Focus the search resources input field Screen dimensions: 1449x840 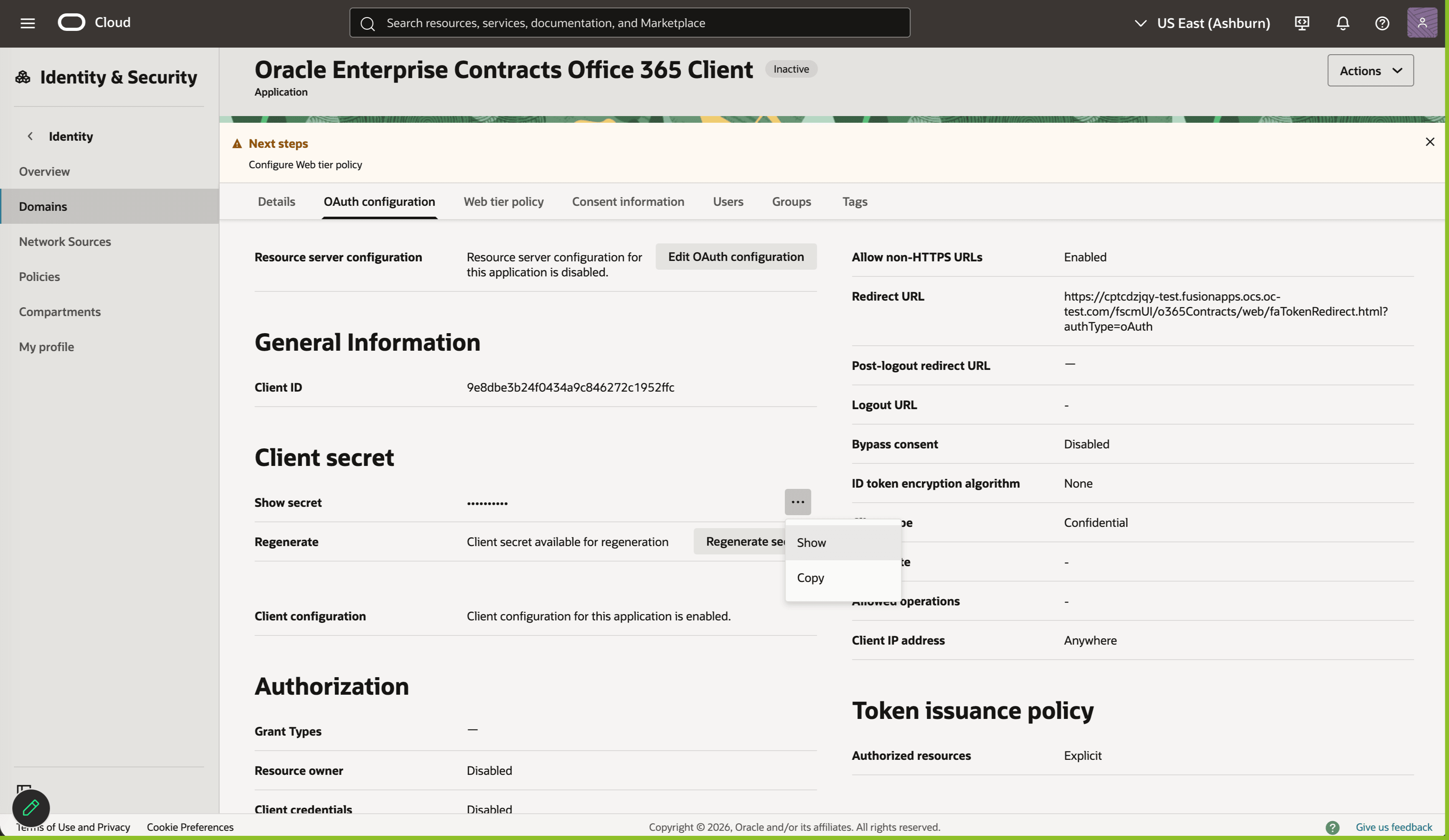pyautogui.click(x=629, y=23)
